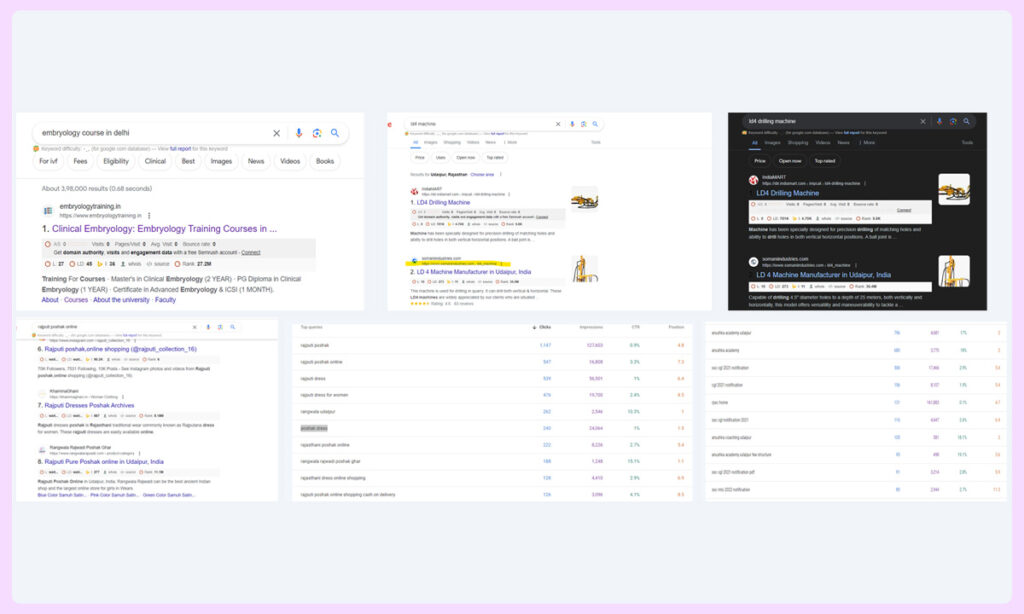Open the 'Faculty' sitelink
Screen dimensions: 1024x614
coord(165,300)
